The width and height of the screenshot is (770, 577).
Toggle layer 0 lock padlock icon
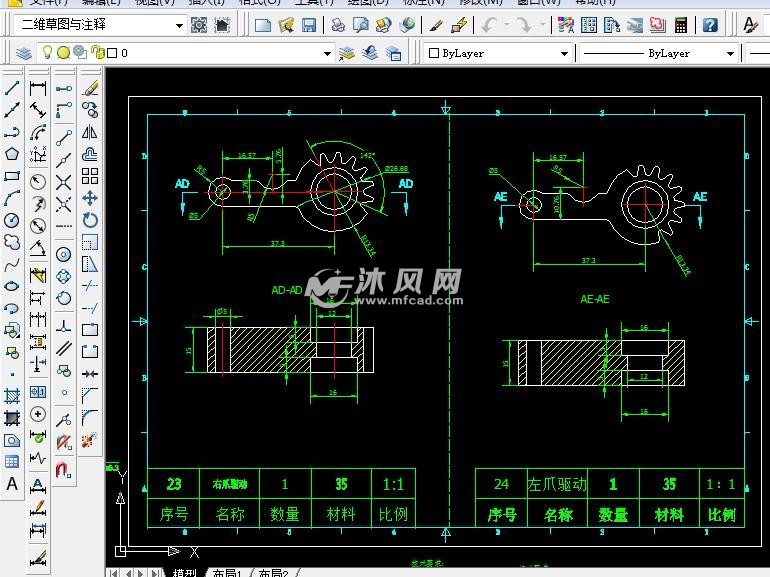98,52
